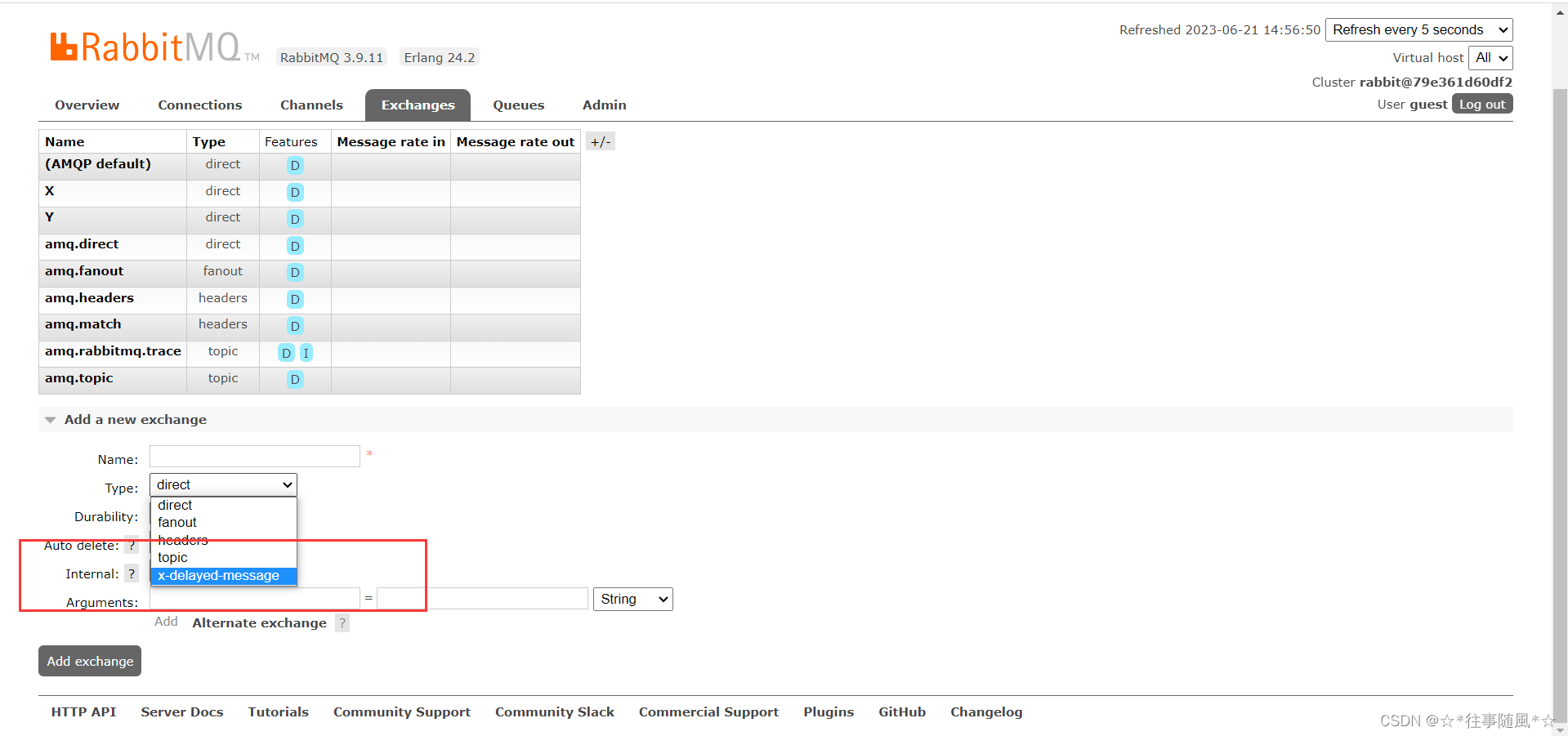Click the D badge in the amq.fanout row
The image size is (1568, 736).
point(295,272)
